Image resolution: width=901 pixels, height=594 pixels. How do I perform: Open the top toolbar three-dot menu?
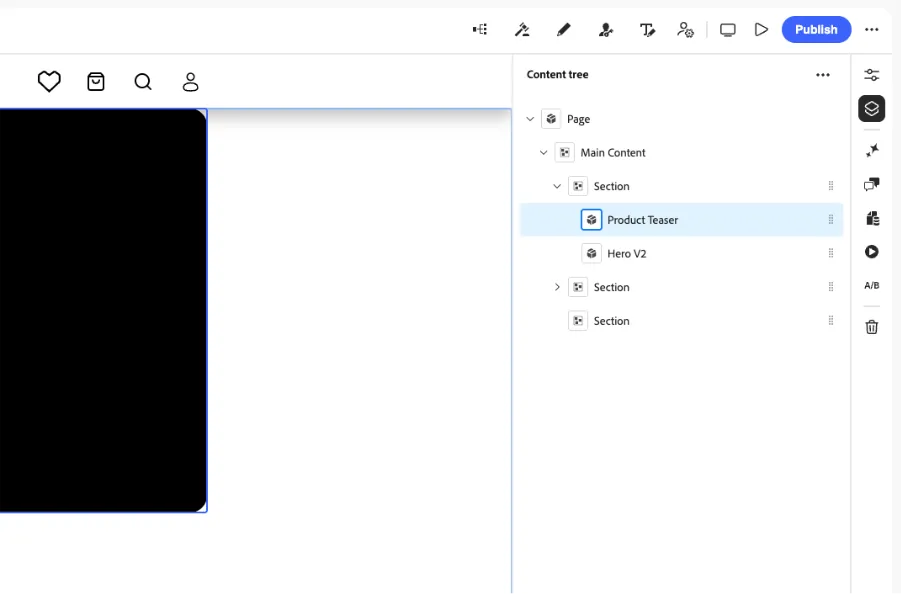(x=872, y=29)
